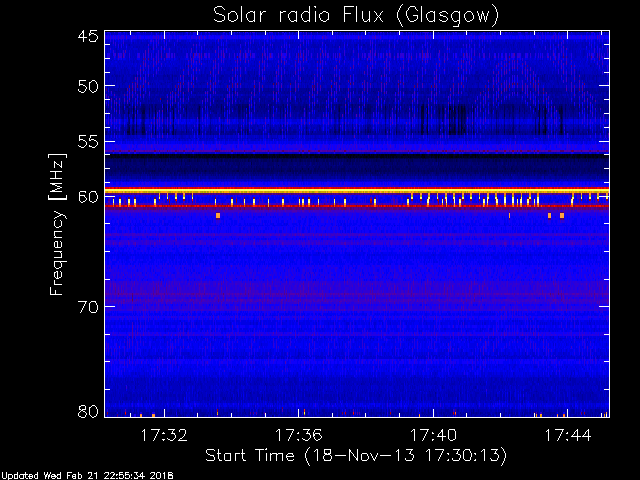Select the "Frequency [MHz]" axis label
Image resolution: width=640 pixels, height=480 pixels.
point(57,224)
